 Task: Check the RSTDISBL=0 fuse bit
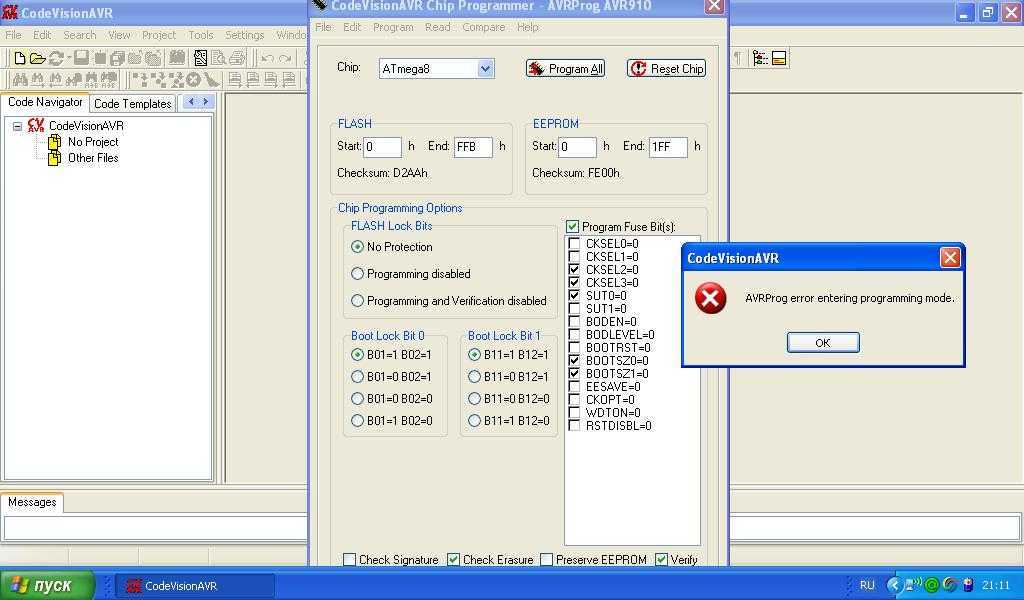coord(574,426)
